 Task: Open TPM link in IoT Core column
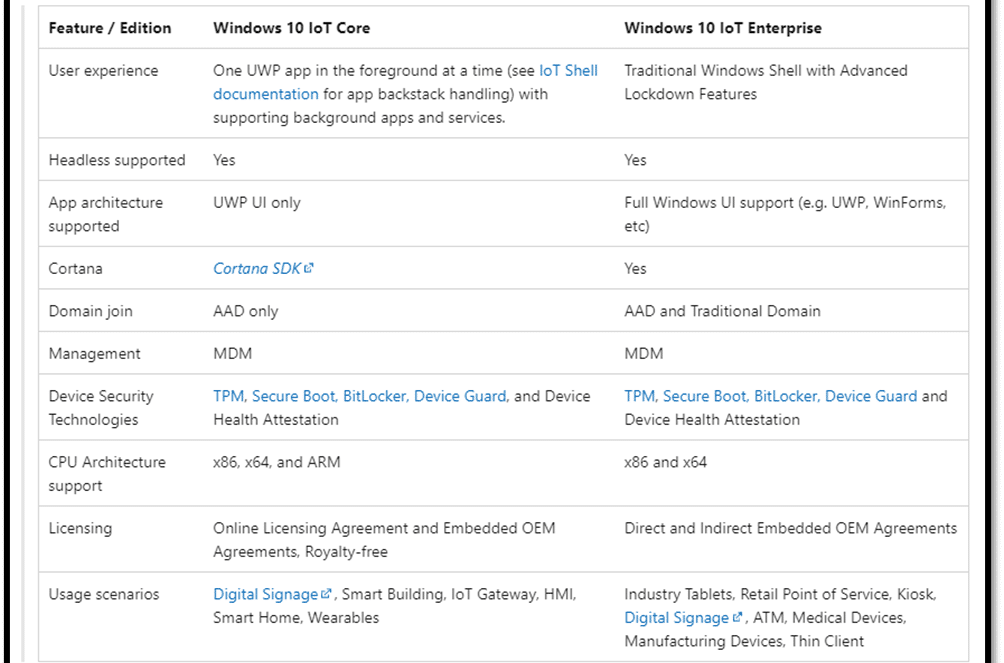point(229,396)
